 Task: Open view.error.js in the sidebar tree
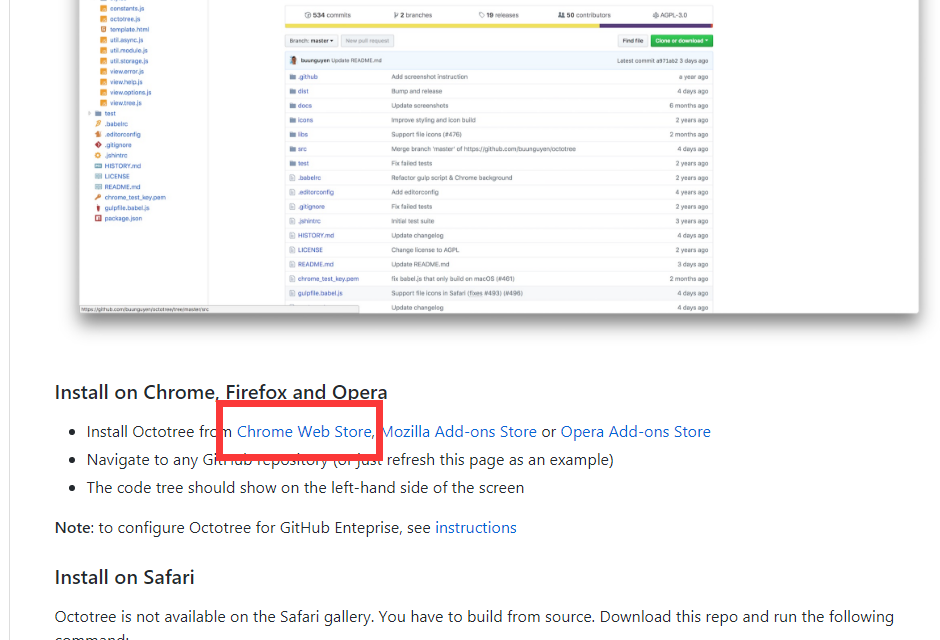coord(126,71)
